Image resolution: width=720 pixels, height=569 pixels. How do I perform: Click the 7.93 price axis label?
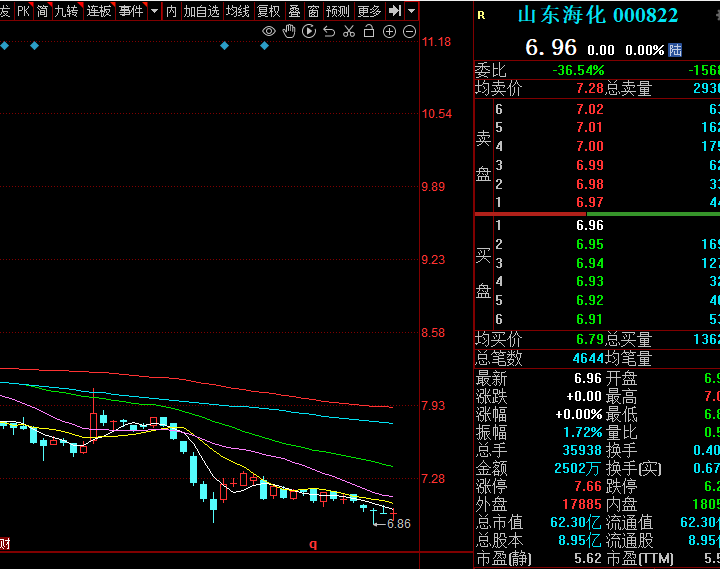(433, 406)
